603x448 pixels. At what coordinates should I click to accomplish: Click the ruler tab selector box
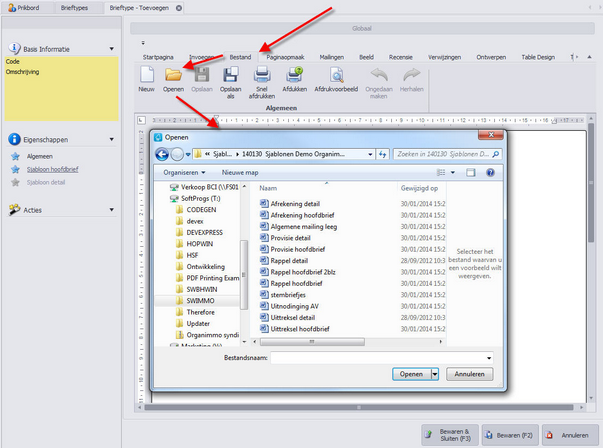point(142,120)
